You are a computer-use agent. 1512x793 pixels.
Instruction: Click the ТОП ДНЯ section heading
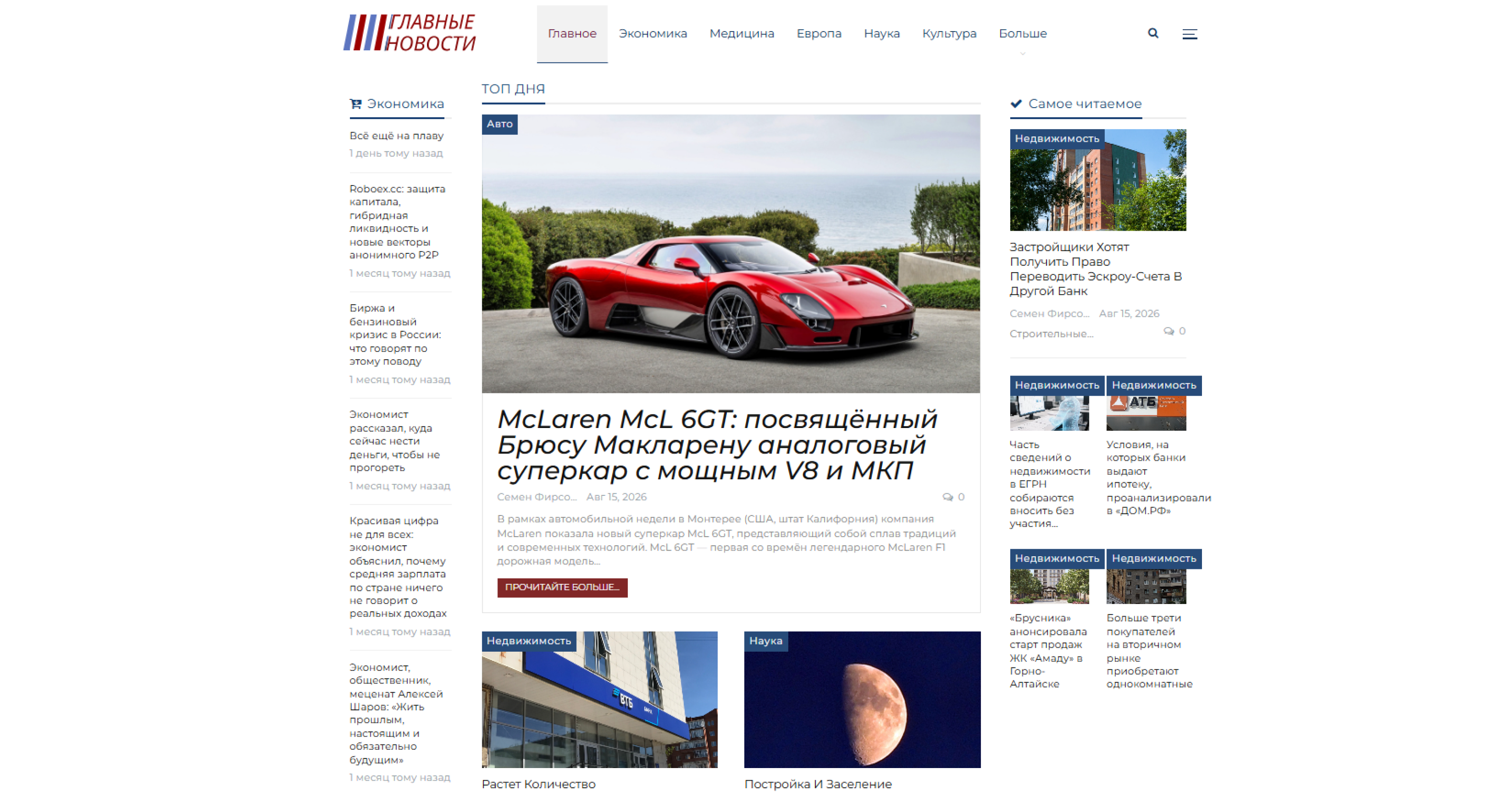(513, 88)
